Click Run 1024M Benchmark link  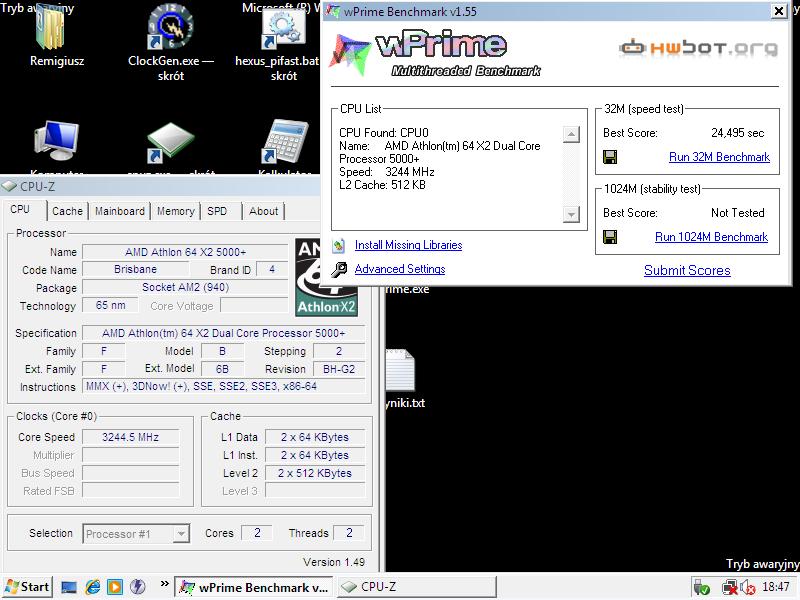(x=711, y=237)
